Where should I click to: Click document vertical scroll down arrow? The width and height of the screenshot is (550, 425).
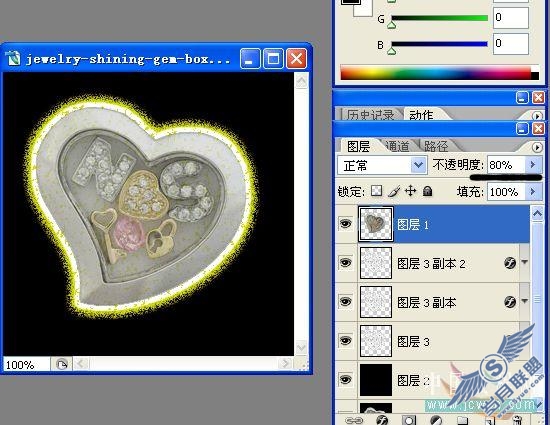click(301, 348)
